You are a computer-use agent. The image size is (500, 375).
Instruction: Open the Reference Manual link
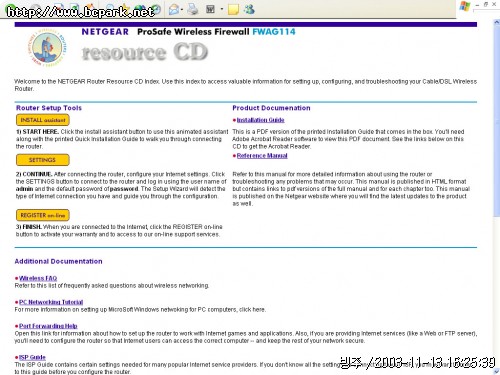pos(262,156)
